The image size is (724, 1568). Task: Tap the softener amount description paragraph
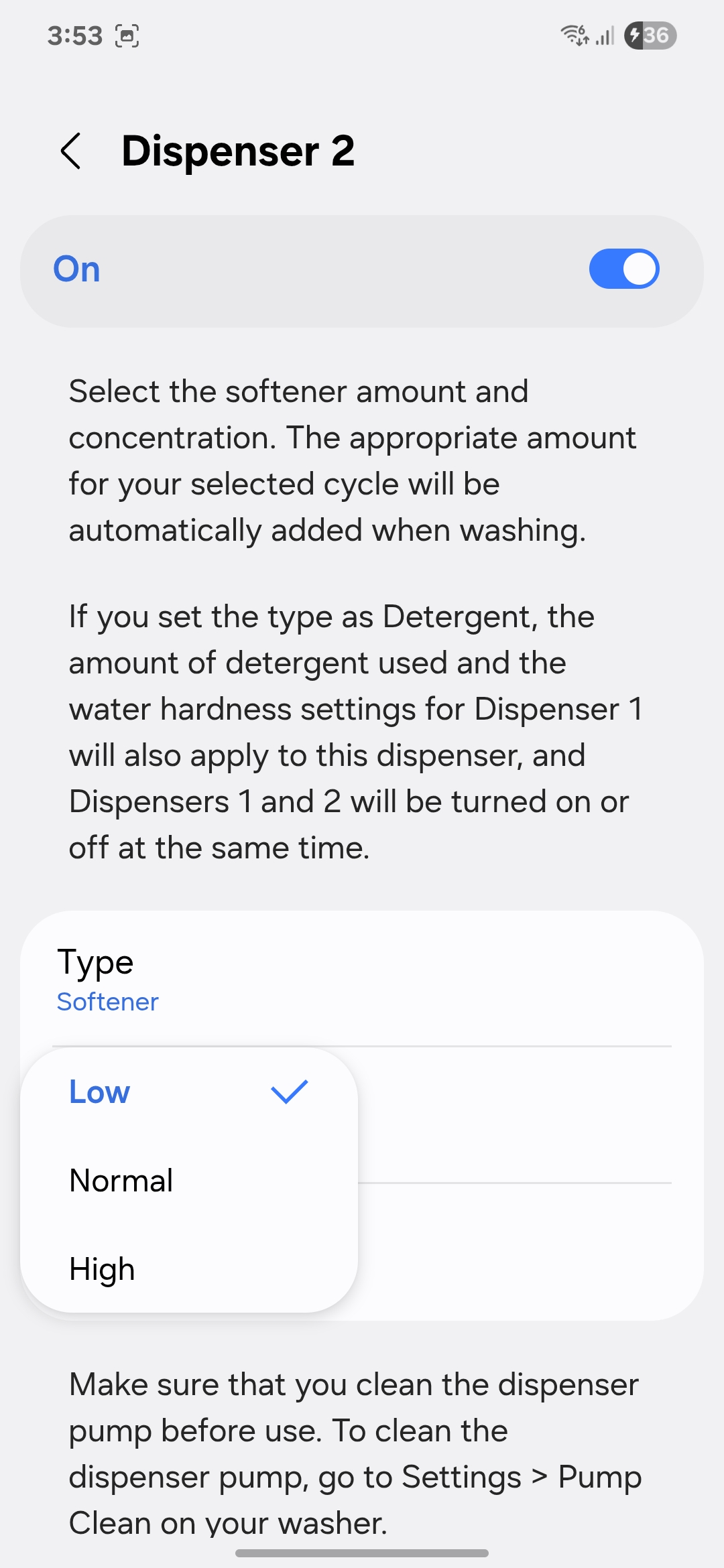[352, 460]
